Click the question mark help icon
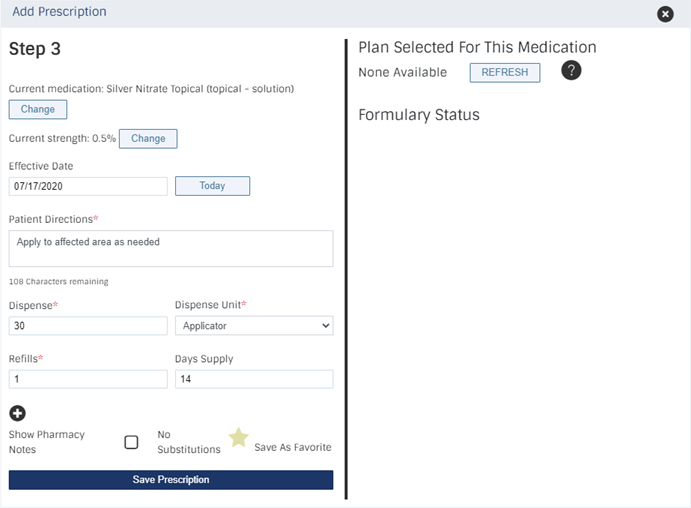691x508 pixels. click(x=571, y=70)
